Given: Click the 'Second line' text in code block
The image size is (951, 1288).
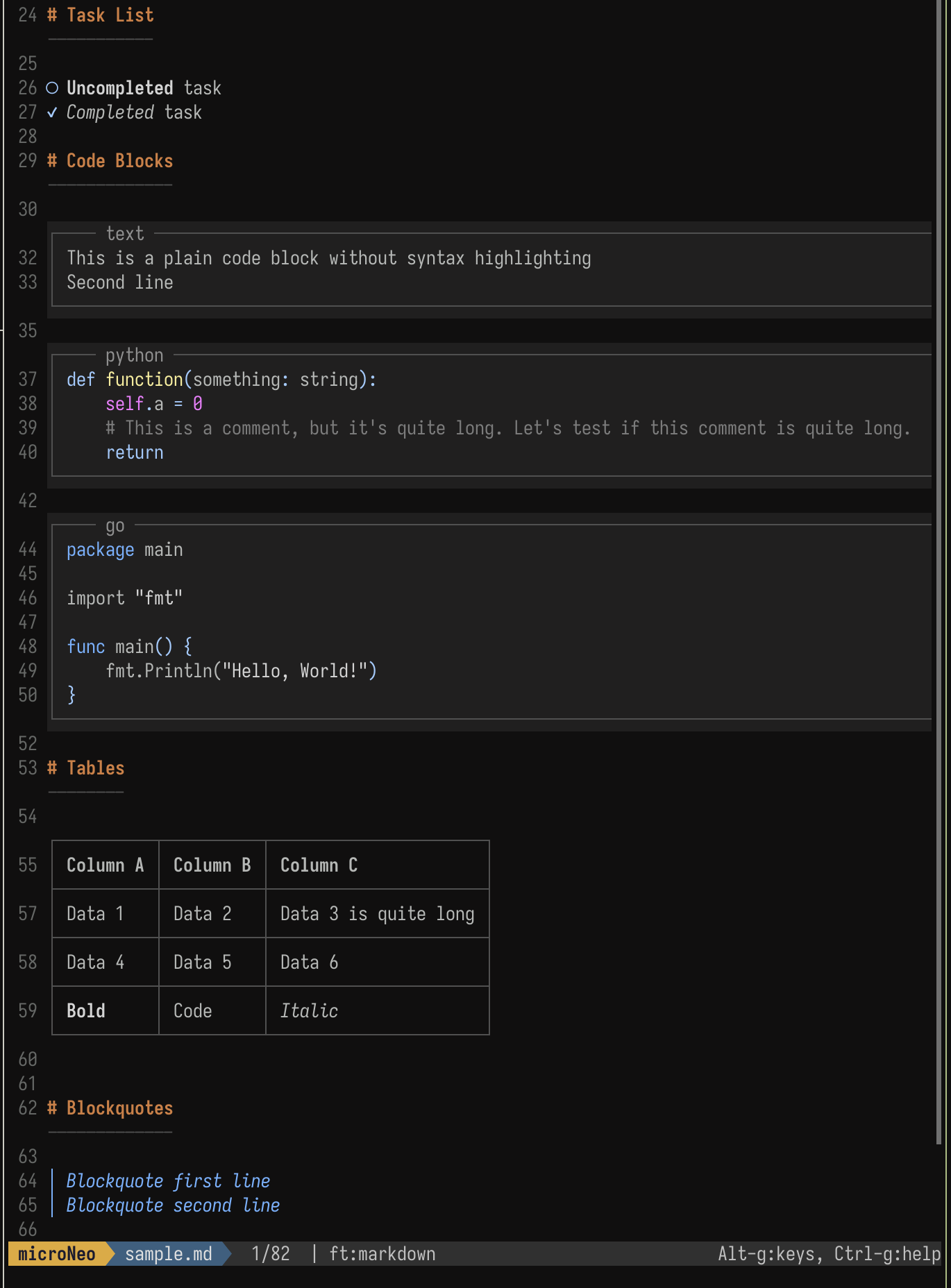Looking at the screenshot, I should (x=120, y=282).
